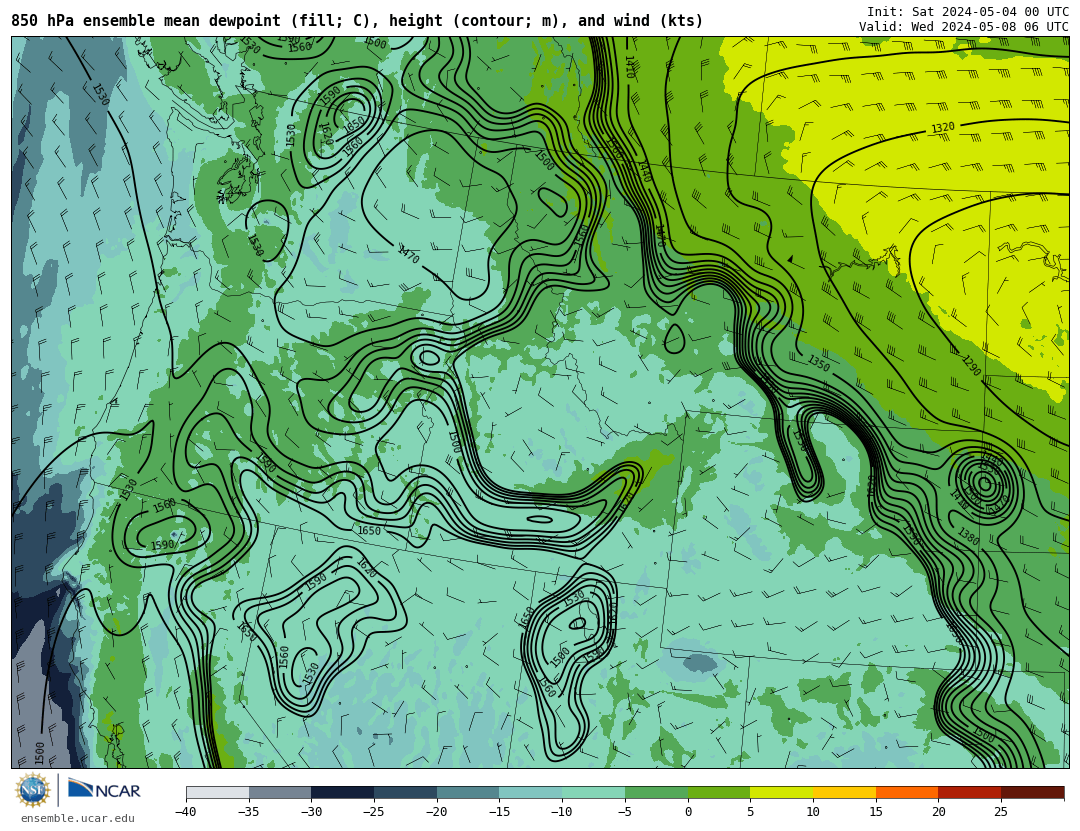
Task: Pick the green -5 to 0 colorbar segment
Action: [656, 792]
